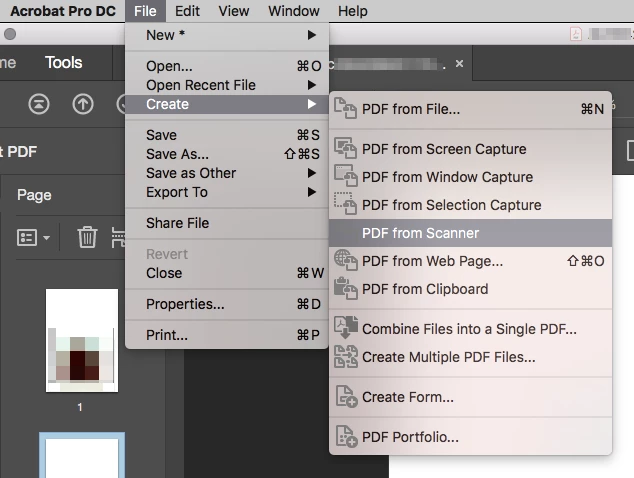
Task: Choose Close from the File menu
Action: pyautogui.click(x=227, y=273)
